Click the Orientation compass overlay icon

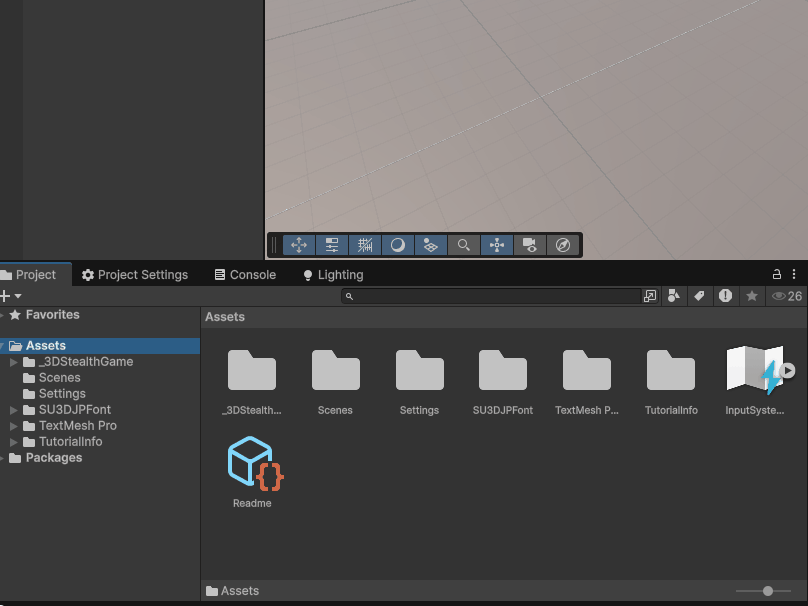(563, 245)
